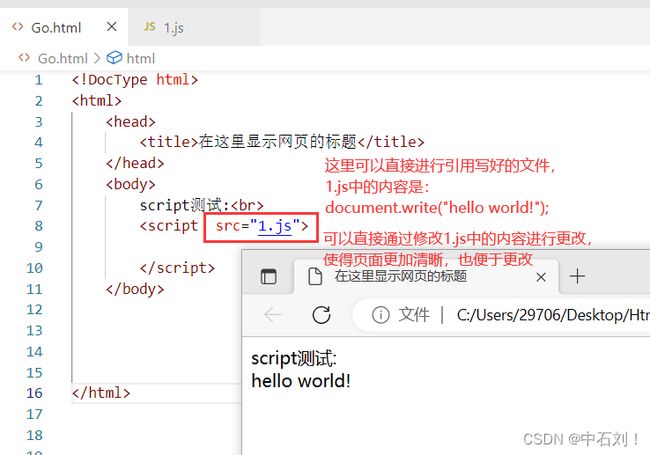This screenshot has width=650, height=455.
Task: Click the script测试: text in browser page
Action: tap(294, 358)
